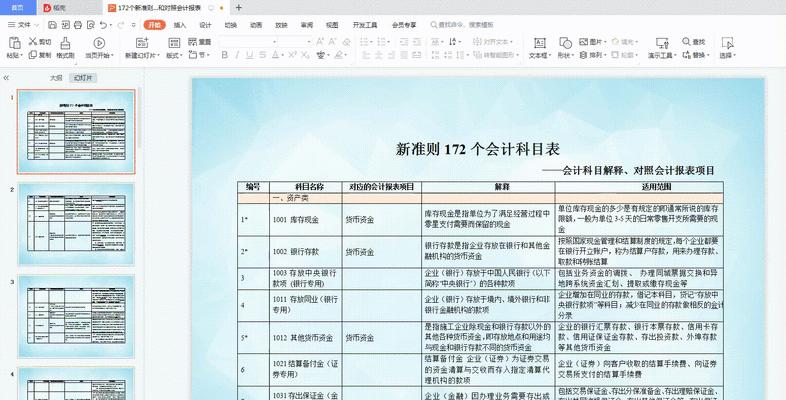786x400 pixels.
Task: Open the Transitions (切换) ribbon tab
Action: tap(231, 25)
